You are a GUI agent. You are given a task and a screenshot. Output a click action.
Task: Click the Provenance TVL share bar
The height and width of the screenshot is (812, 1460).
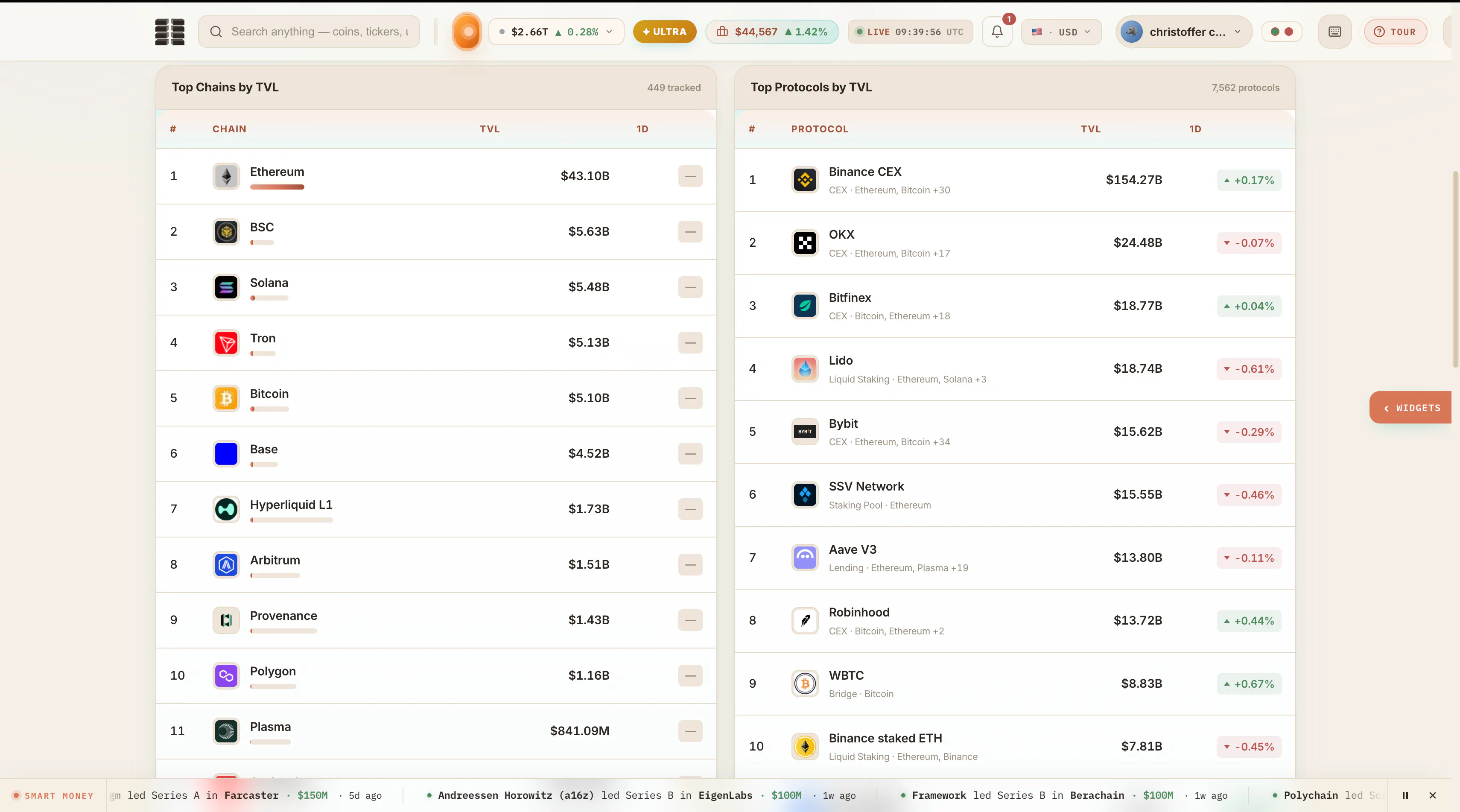coord(283,631)
